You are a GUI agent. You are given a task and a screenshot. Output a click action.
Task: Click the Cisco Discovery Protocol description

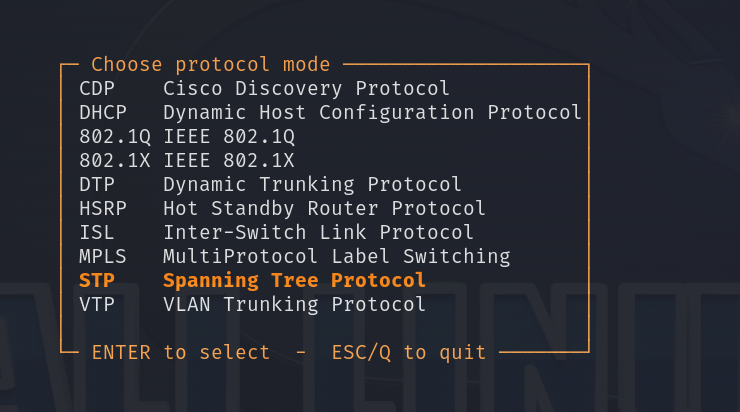point(306,89)
